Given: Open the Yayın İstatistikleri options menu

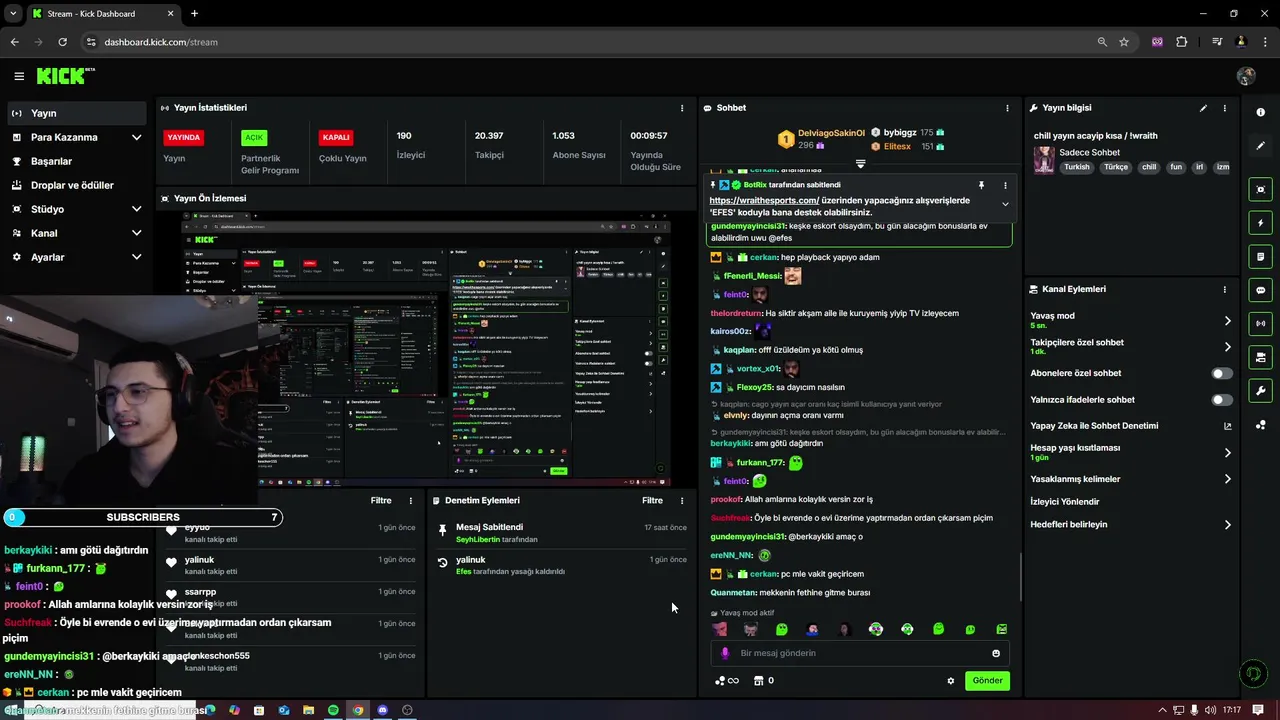Looking at the screenshot, I should tap(682, 108).
